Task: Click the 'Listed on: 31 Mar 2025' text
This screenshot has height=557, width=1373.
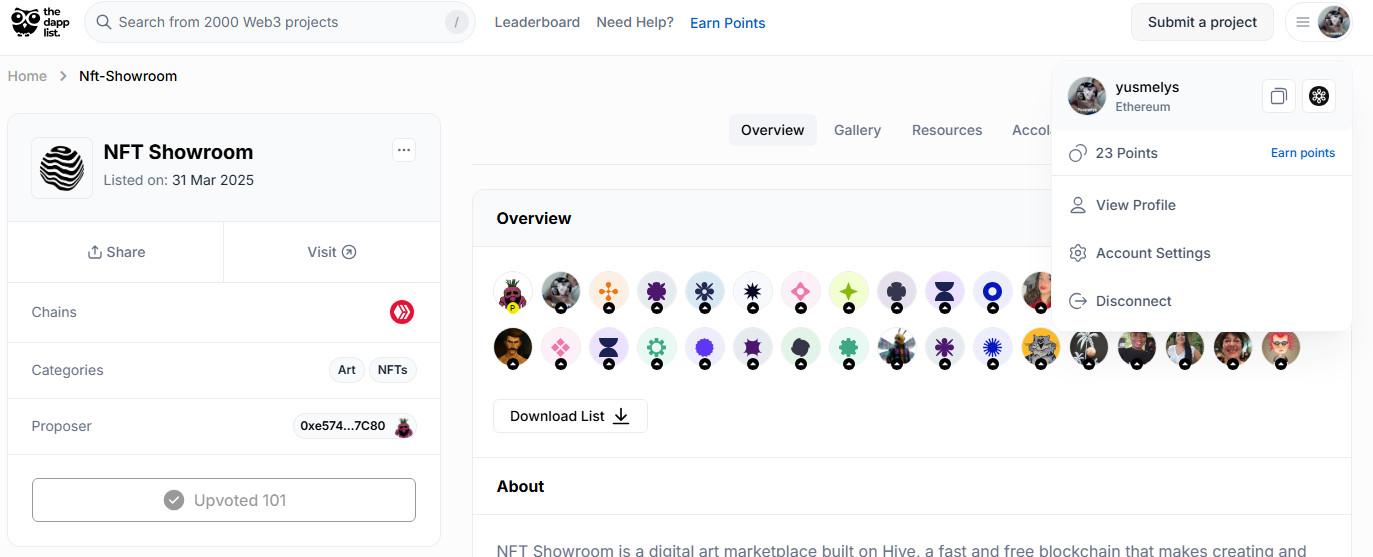Action: (179, 181)
